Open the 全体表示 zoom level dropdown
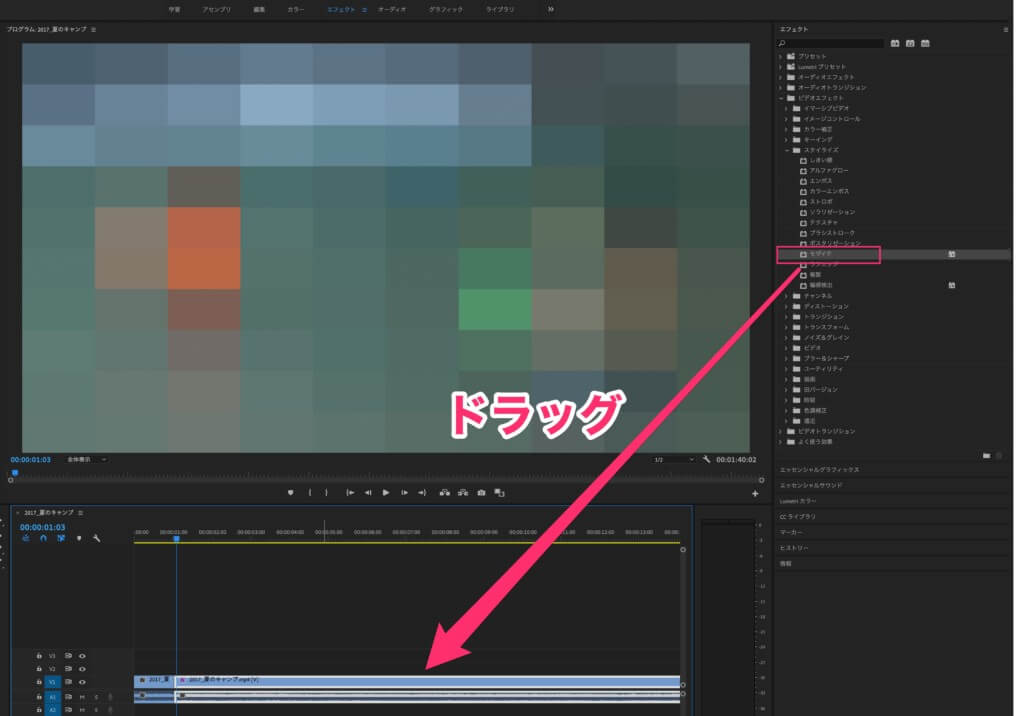The width and height of the screenshot is (1024, 716). click(86, 459)
